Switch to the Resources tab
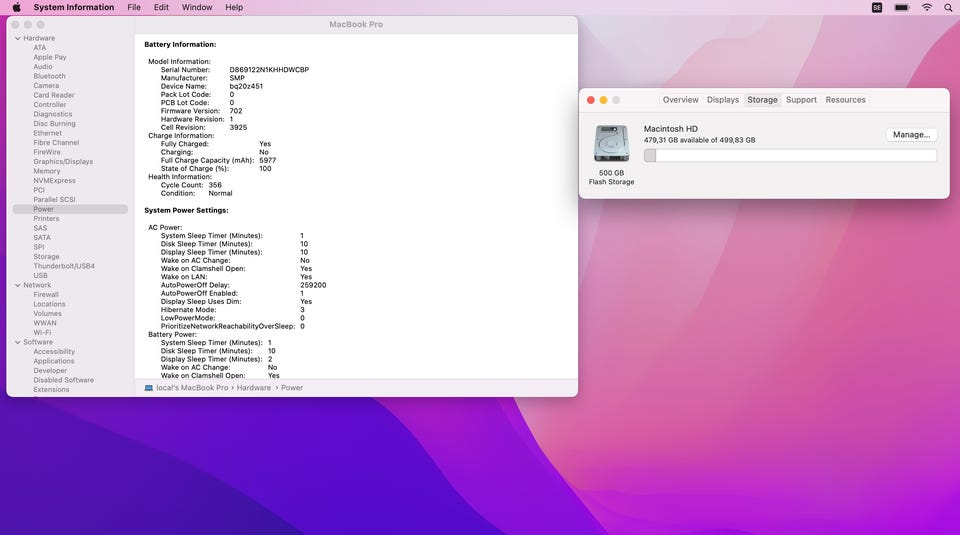Screen dimensions: 960x535 tap(845, 100)
